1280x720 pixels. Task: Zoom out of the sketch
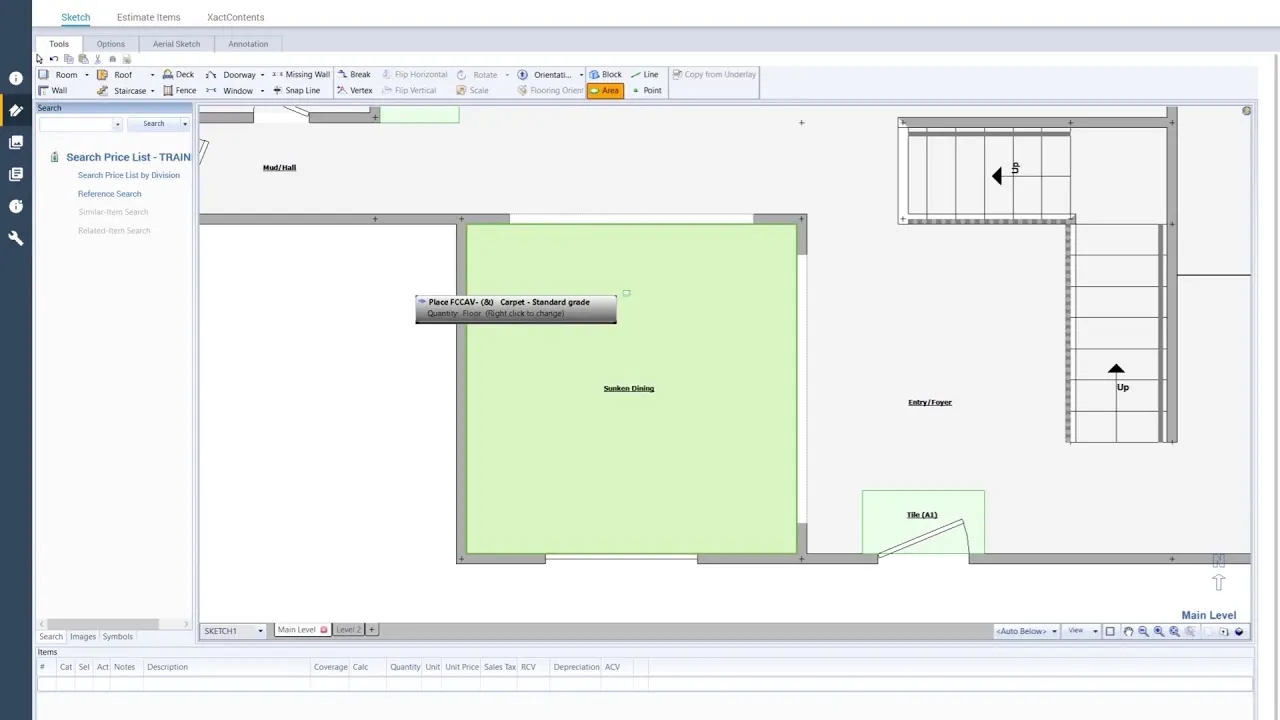[x=1143, y=631]
